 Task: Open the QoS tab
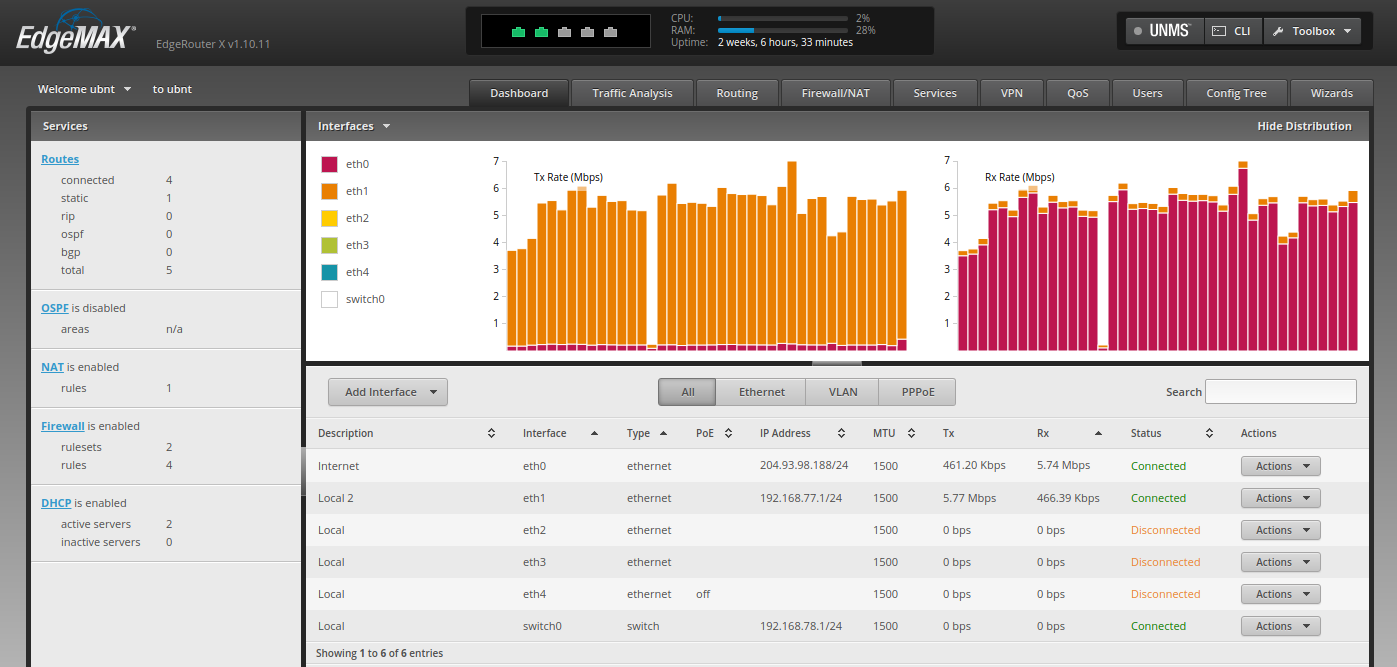[x=1077, y=93]
